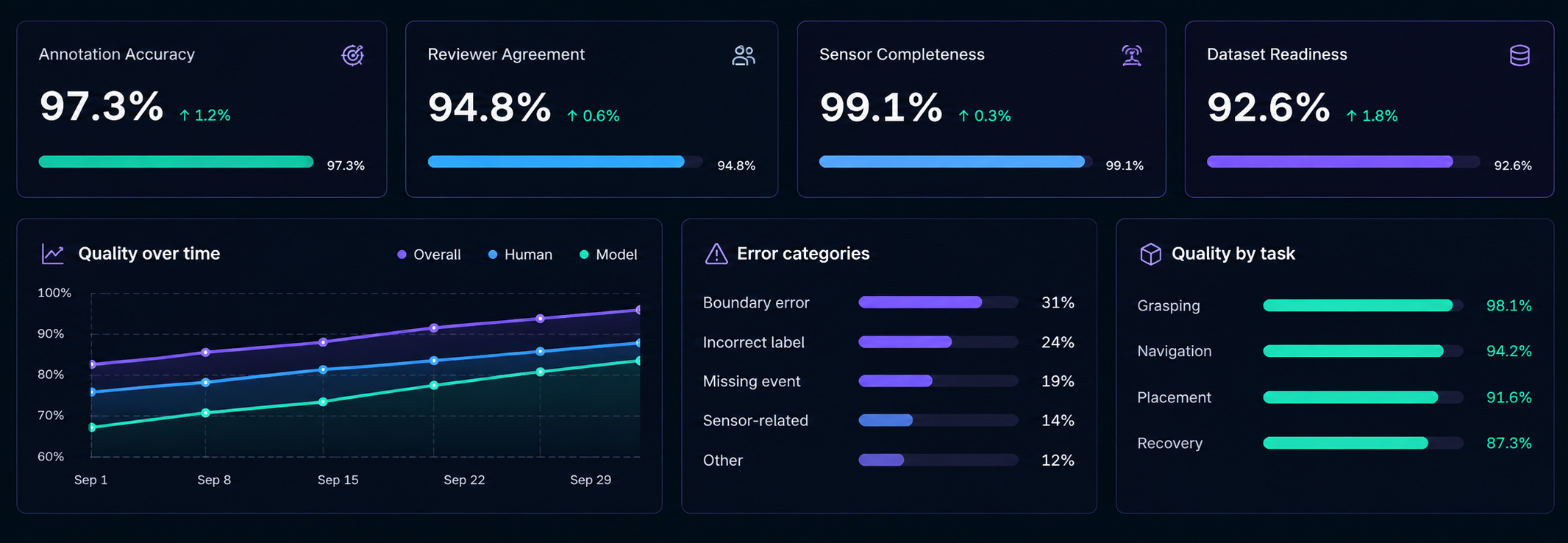Click the 1.8% increase indicator
The height and width of the screenshot is (543, 1568).
tap(1372, 116)
